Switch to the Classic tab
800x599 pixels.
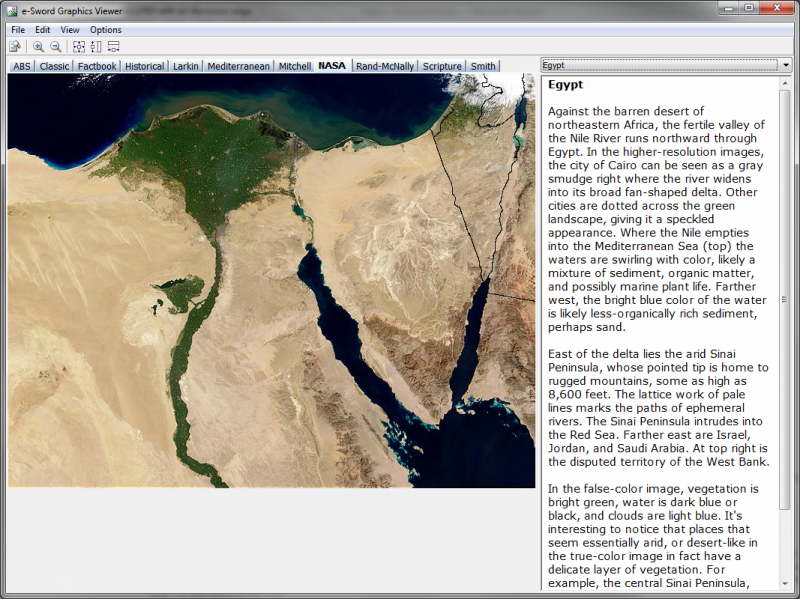pos(54,66)
